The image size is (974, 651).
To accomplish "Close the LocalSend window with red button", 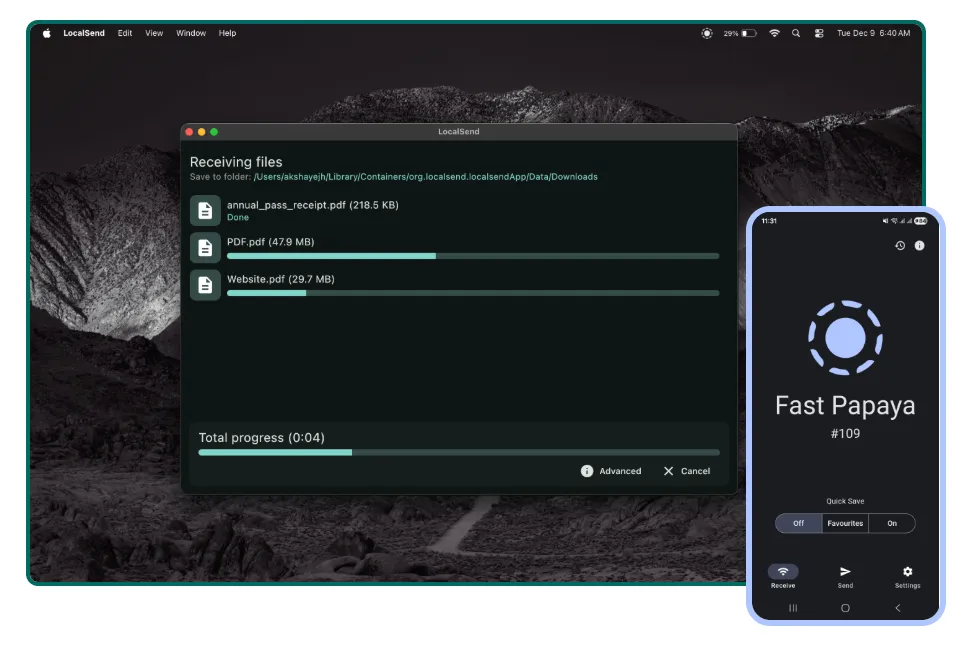I will [x=189, y=132].
